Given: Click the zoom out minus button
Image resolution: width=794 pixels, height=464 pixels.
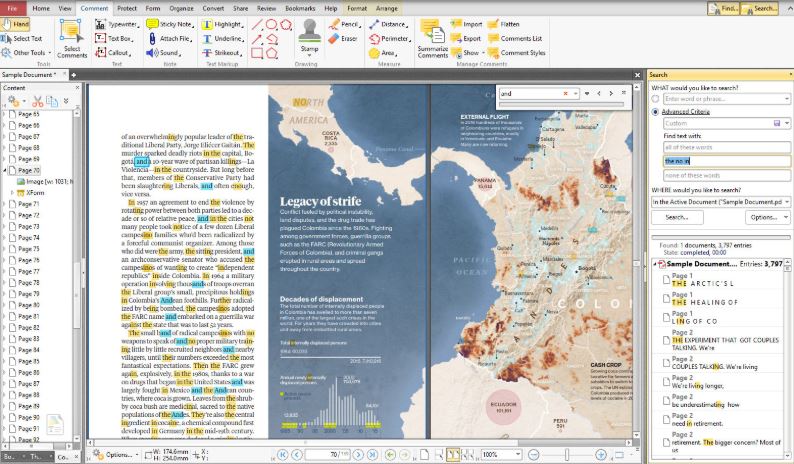Looking at the screenshot, I should [x=533, y=455].
